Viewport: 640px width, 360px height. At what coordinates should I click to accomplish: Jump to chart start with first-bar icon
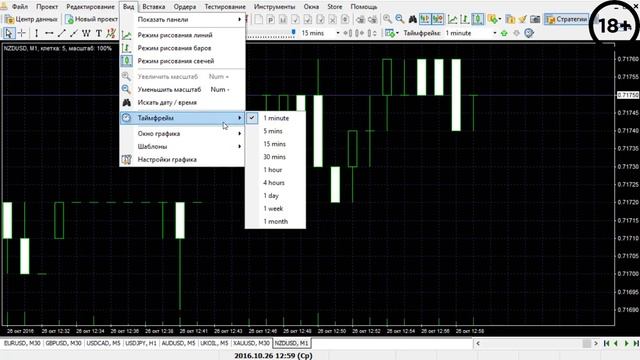[607, 344]
